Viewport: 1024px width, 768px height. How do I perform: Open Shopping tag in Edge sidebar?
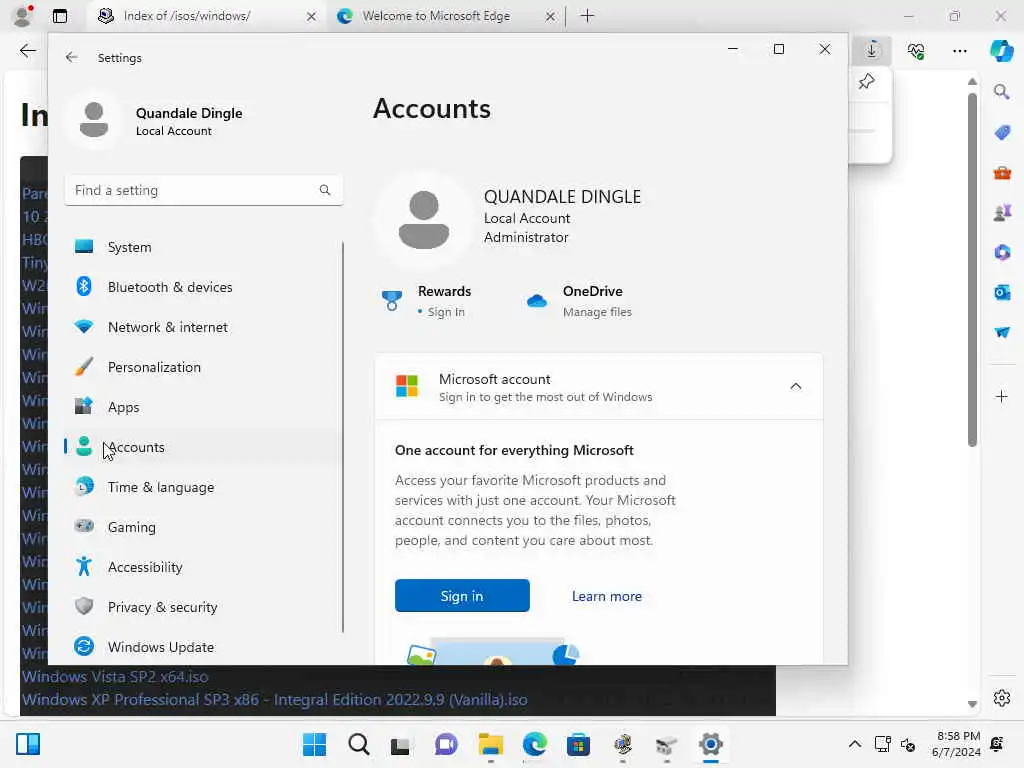pyautogui.click(x=1002, y=133)
